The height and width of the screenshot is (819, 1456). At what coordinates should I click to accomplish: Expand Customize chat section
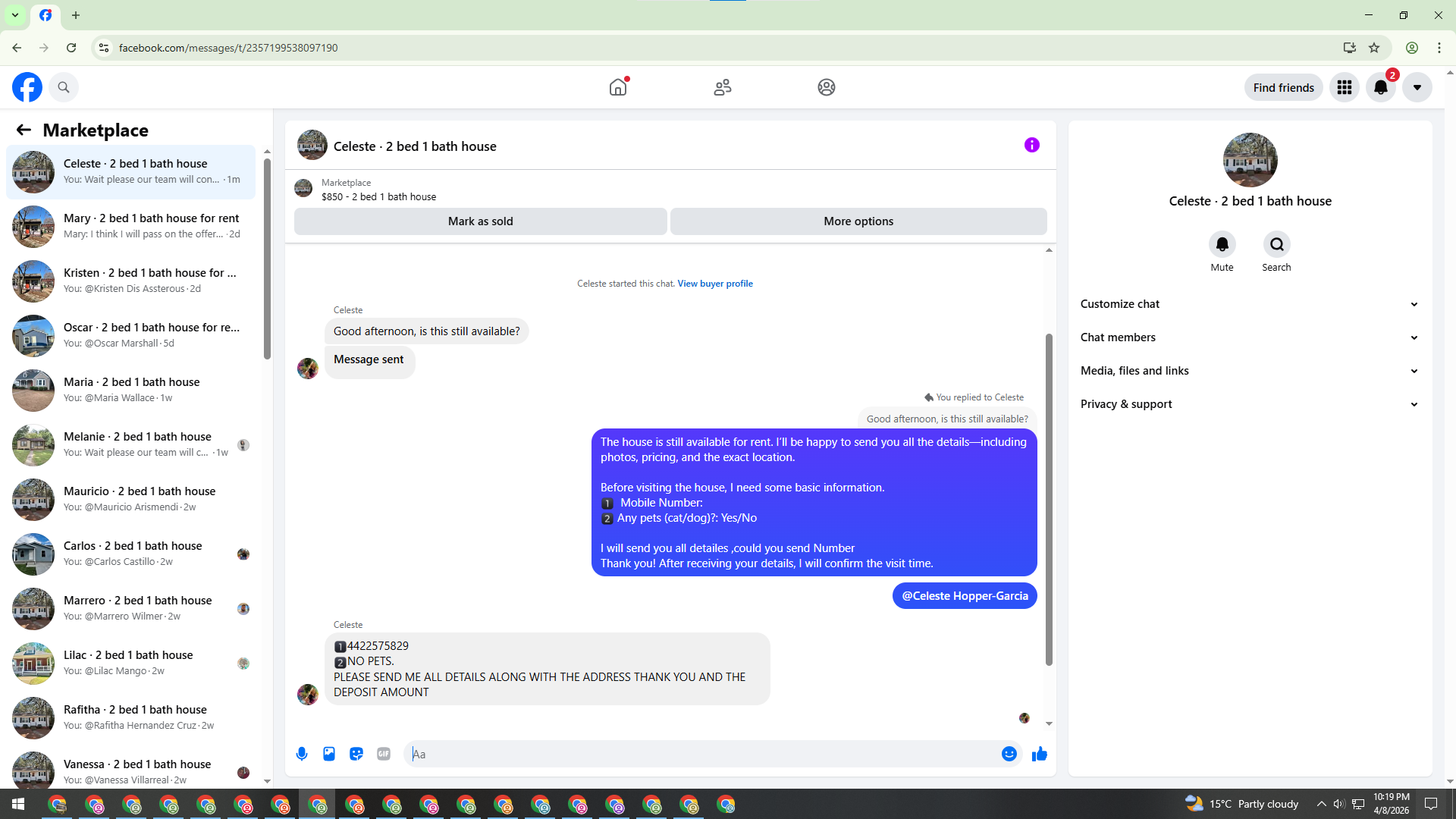coord(1250,304)
